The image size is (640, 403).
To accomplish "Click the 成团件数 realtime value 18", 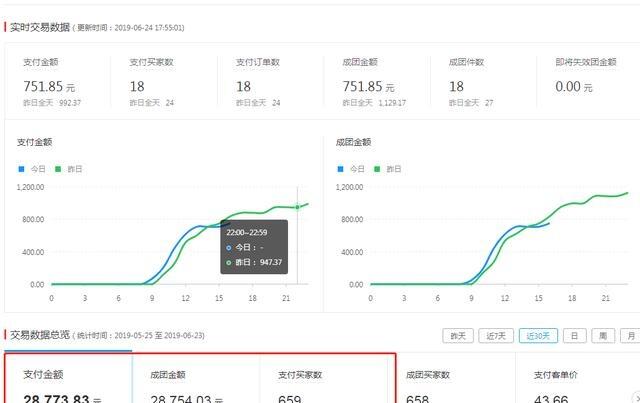I will 456,87.
